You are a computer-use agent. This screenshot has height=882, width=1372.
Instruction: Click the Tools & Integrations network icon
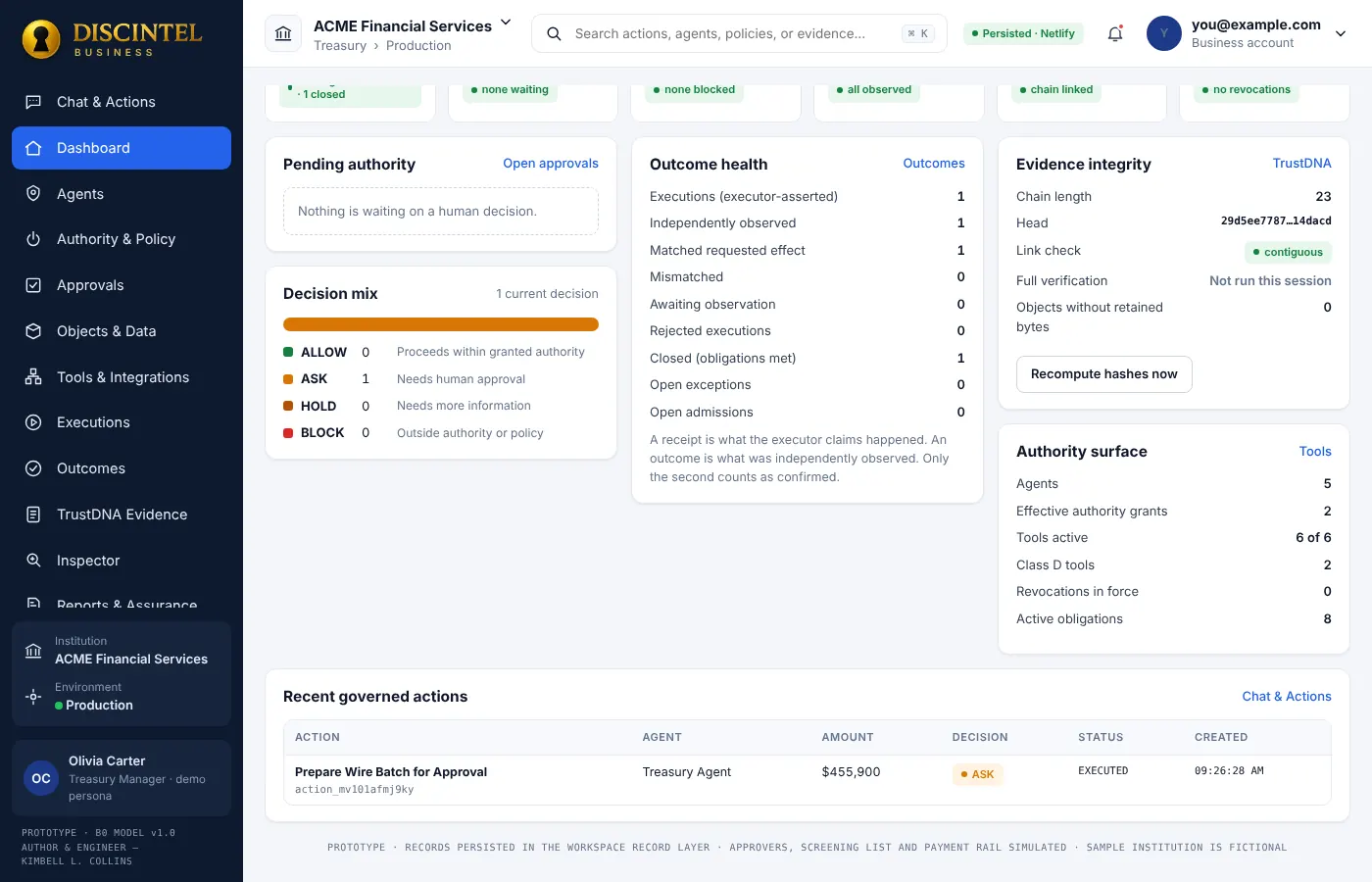(33, 377)
